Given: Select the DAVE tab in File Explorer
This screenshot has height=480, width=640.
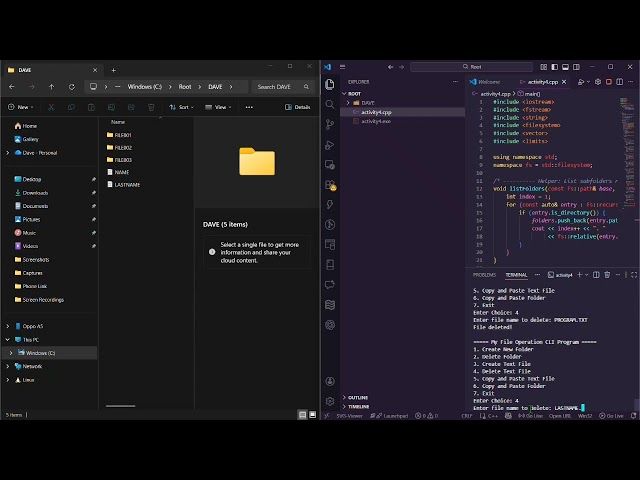Looking at the screenshot, I should tap(51, 70).
